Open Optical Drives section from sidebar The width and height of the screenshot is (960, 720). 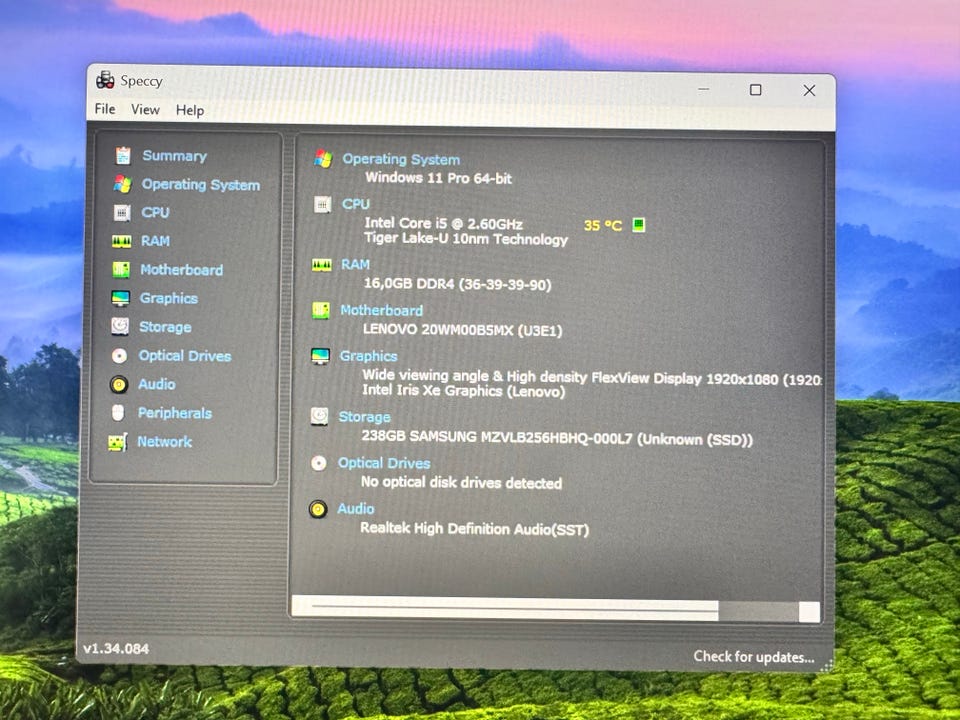coord(184,356)
